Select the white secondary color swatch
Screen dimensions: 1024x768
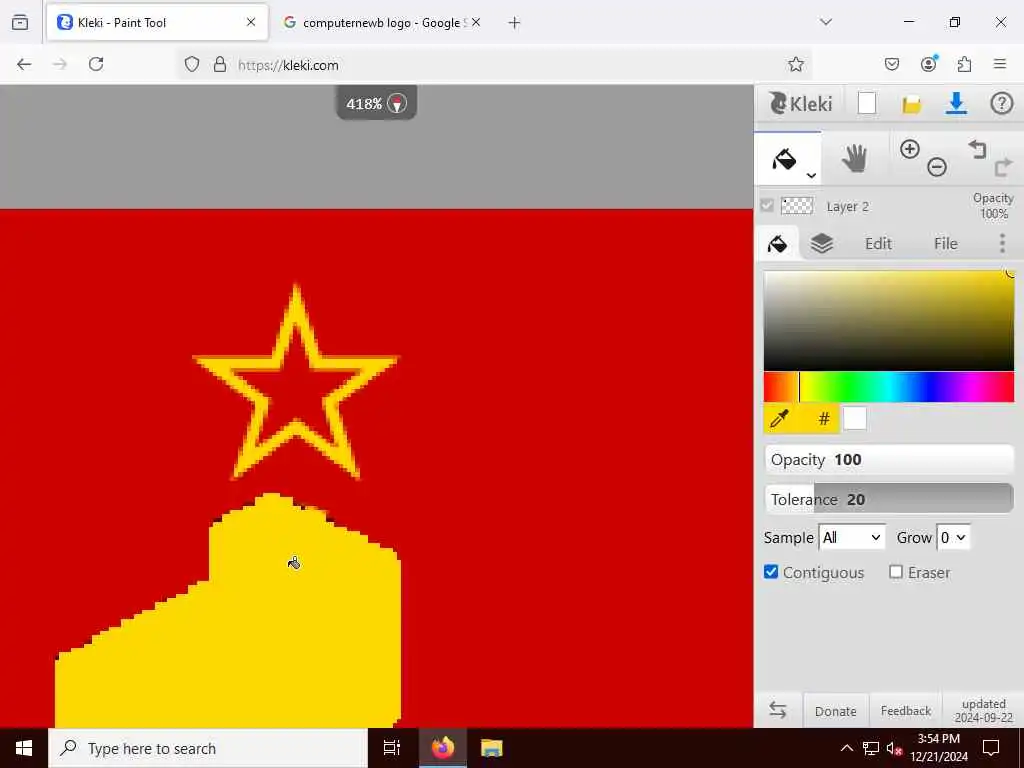point(855,419)
